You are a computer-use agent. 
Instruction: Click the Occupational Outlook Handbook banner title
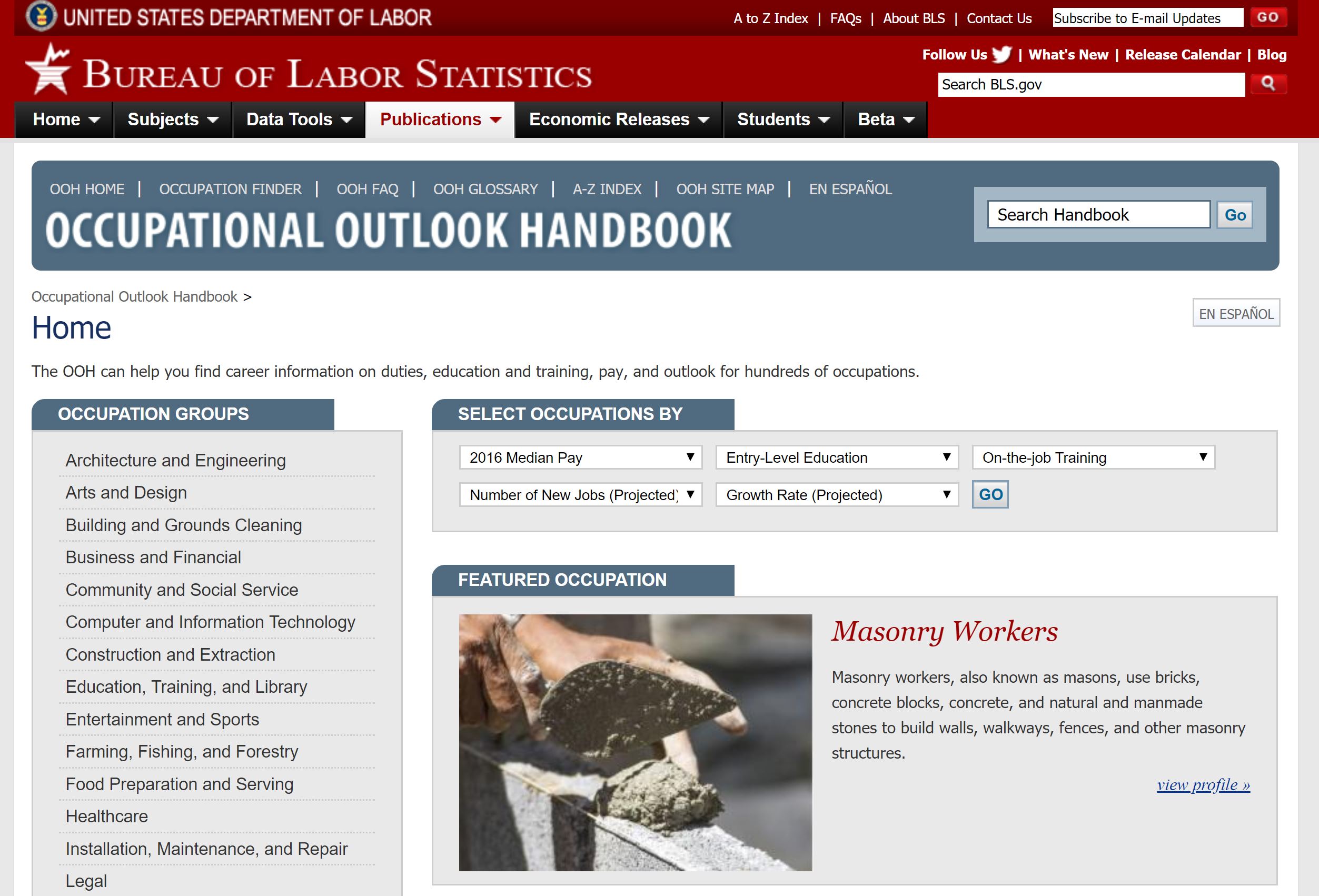tap(388, 230)
